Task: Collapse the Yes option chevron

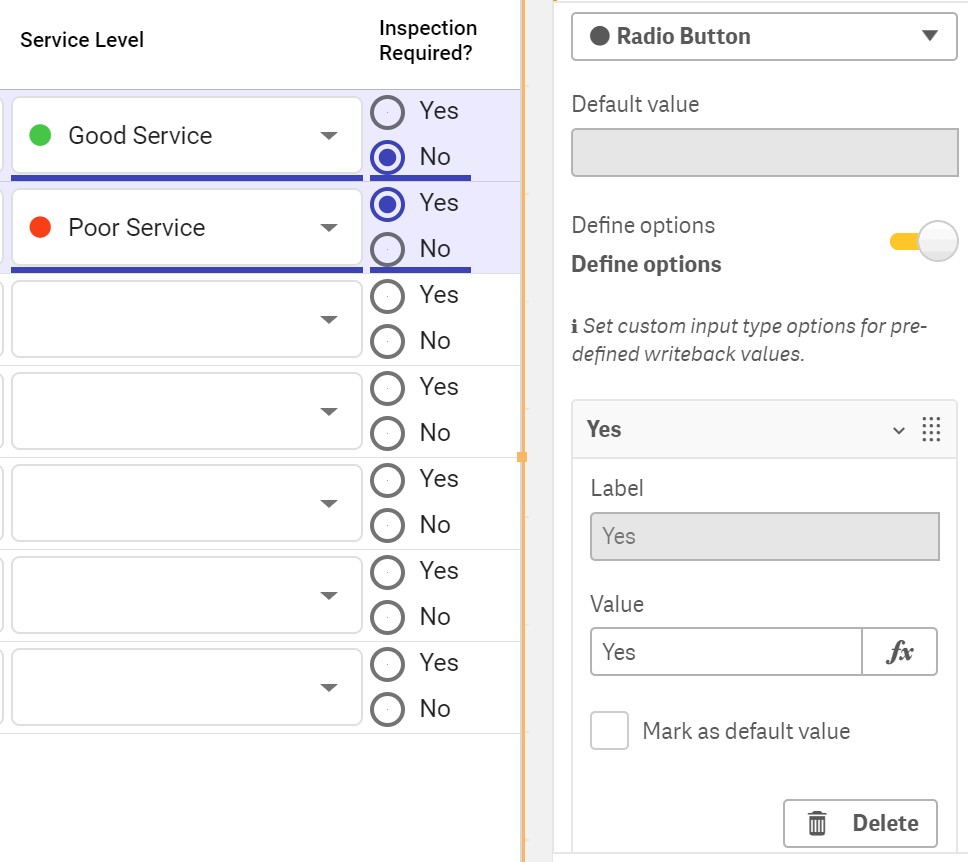Action: tap(899, 430)
